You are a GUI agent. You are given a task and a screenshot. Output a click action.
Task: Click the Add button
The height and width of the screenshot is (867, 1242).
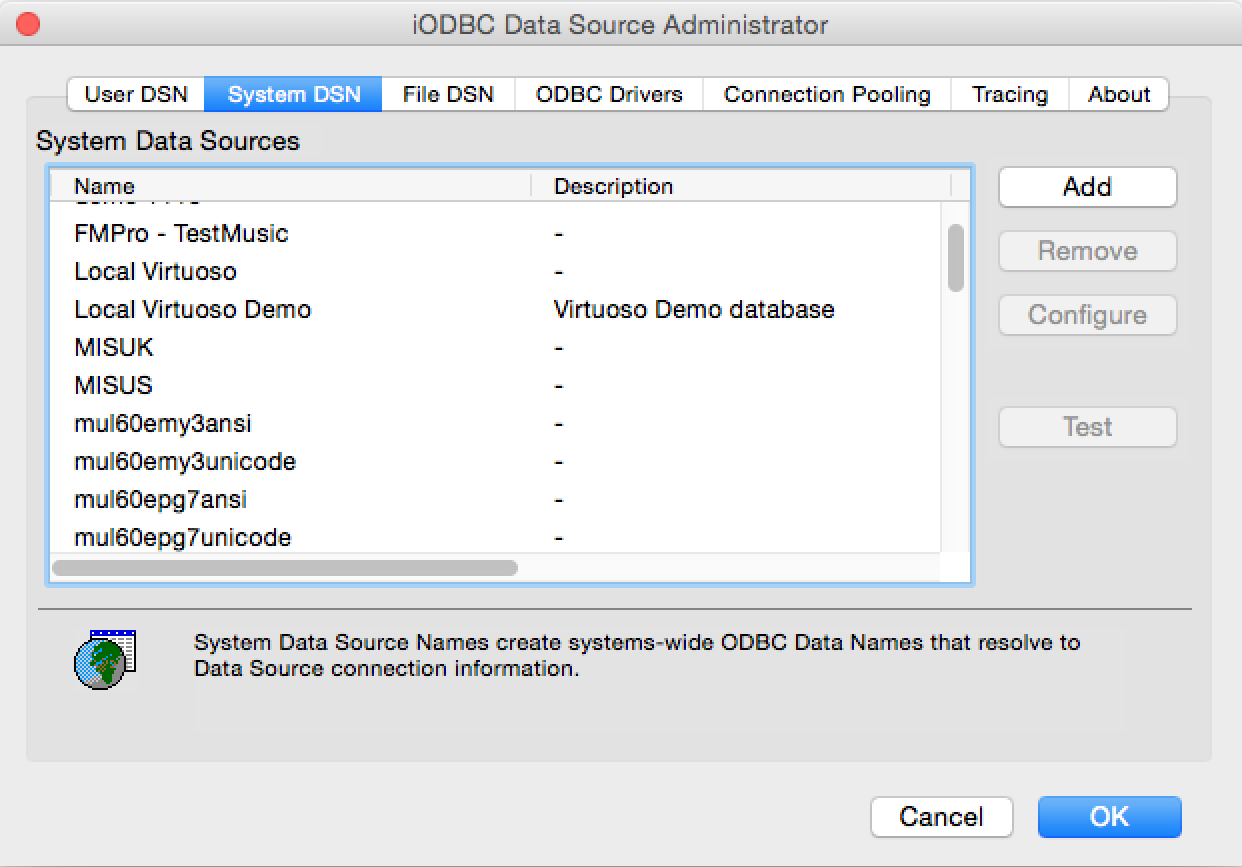[x=1087, y=187]
